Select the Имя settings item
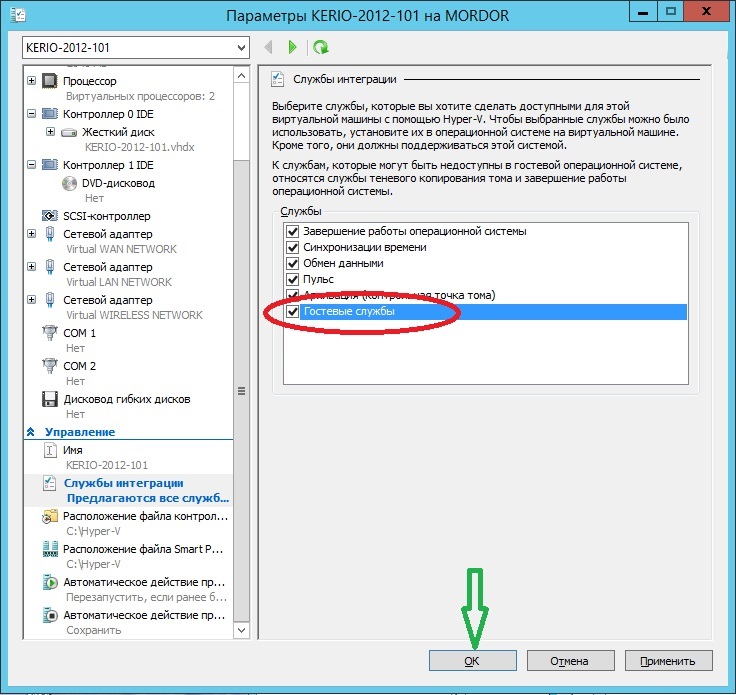The height and width of the screenshot is (695, 736). [72, 450]
